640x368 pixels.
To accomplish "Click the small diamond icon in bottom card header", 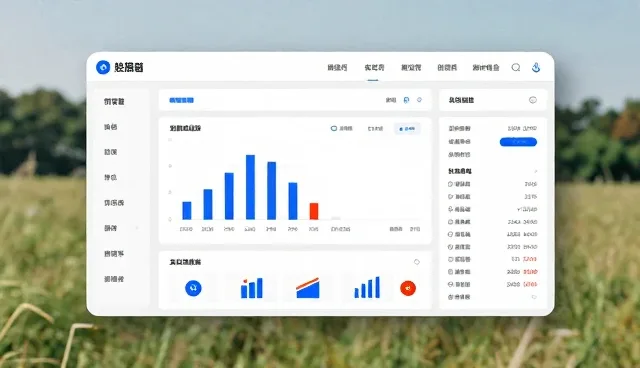I will [417, 262].
